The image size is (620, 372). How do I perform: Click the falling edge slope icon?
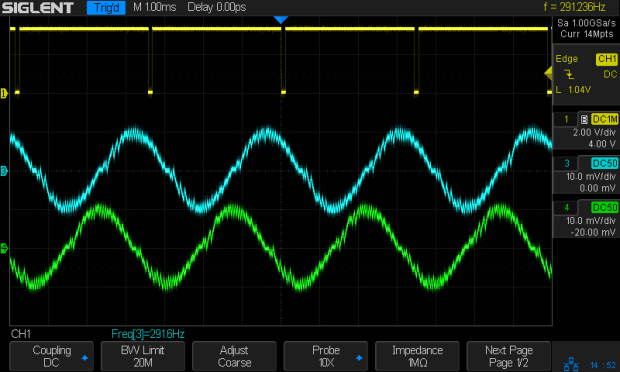pyautogui.click(x=569, y=74)
